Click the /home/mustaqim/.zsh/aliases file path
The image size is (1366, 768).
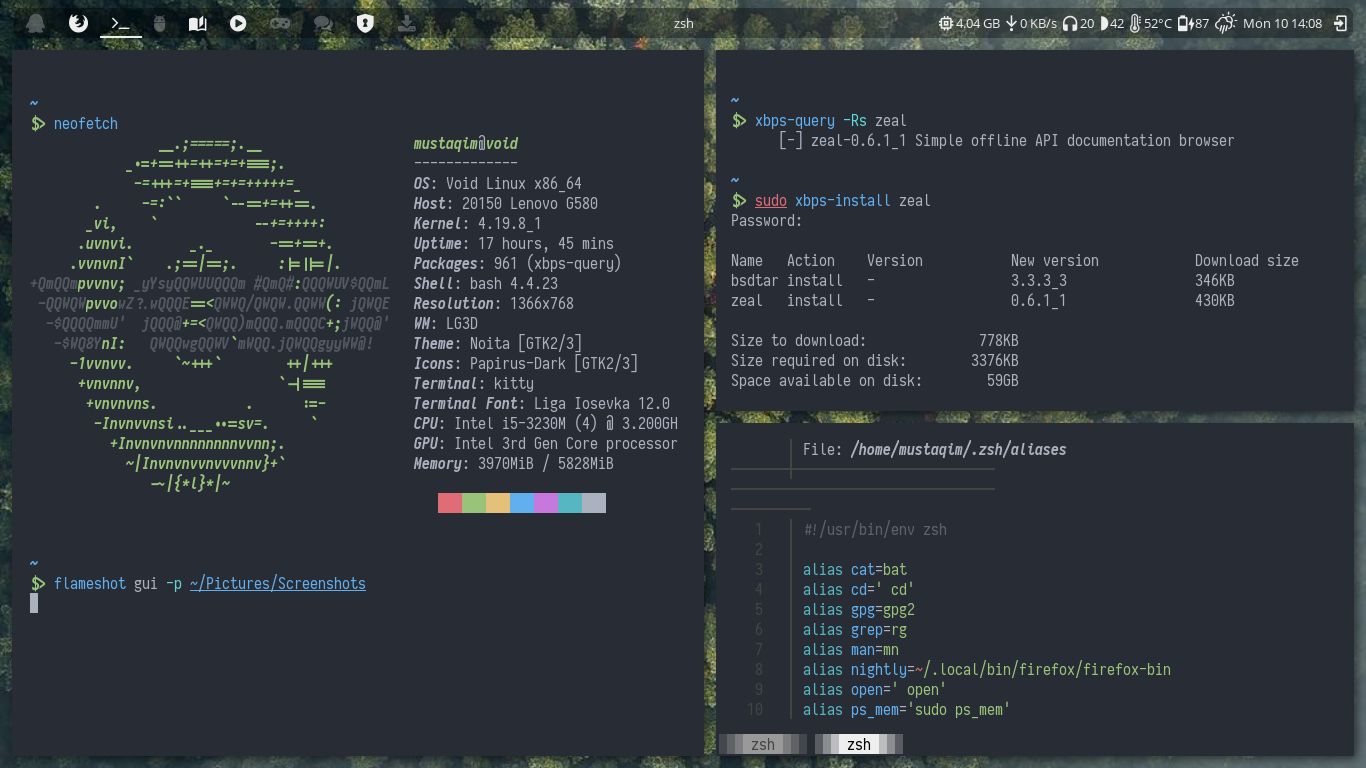(959, 450)
